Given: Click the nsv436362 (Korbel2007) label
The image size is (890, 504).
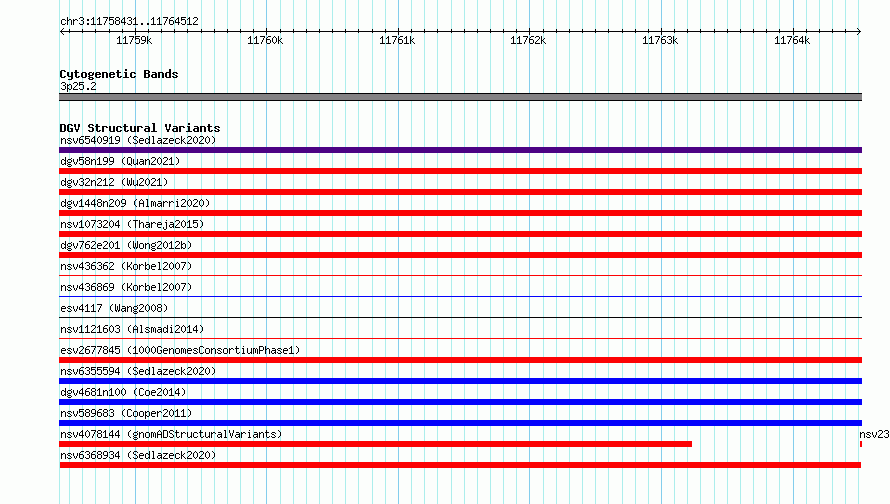Looking at the screenshot, I should coord(126,266).
